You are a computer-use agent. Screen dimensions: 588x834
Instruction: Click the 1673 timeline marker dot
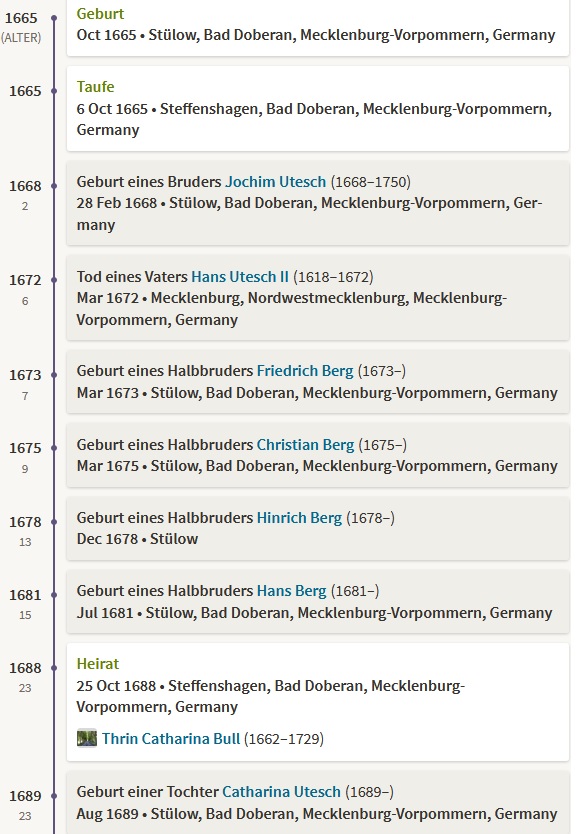[x=54, y=375]
